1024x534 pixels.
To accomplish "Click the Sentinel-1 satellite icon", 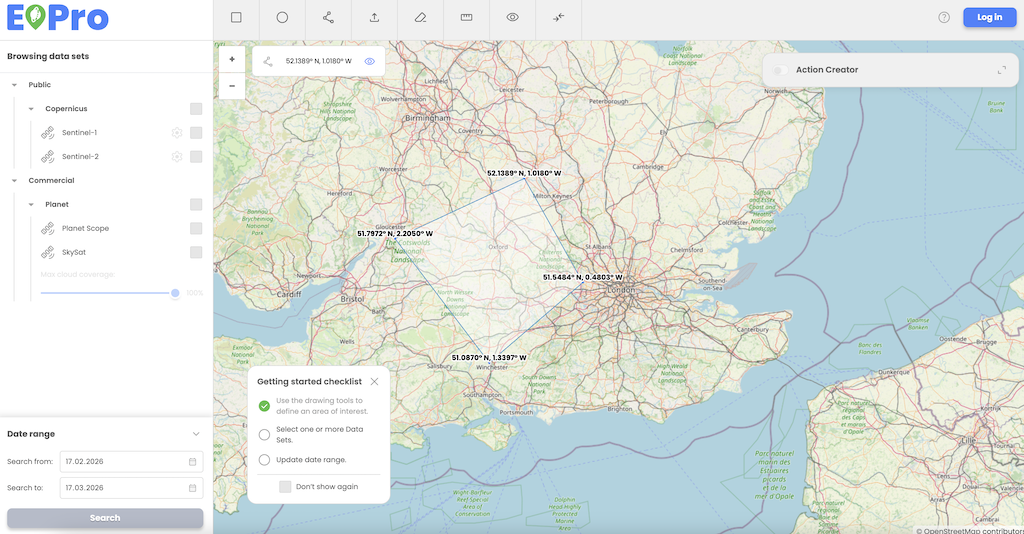I will (x=48, y=133).
